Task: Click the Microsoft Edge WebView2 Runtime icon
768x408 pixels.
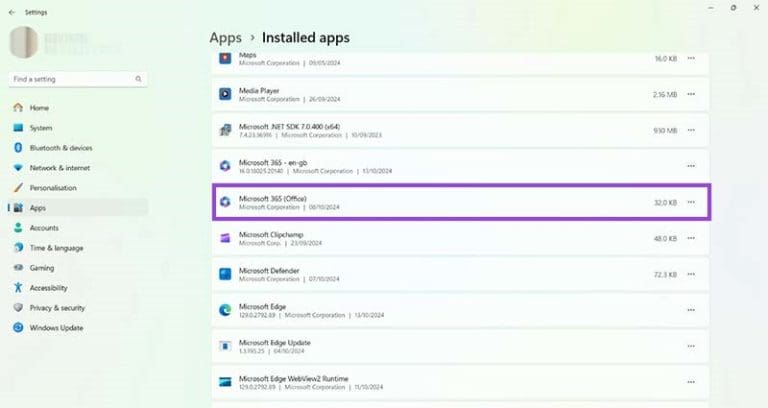Action: (x=225, y=382)
